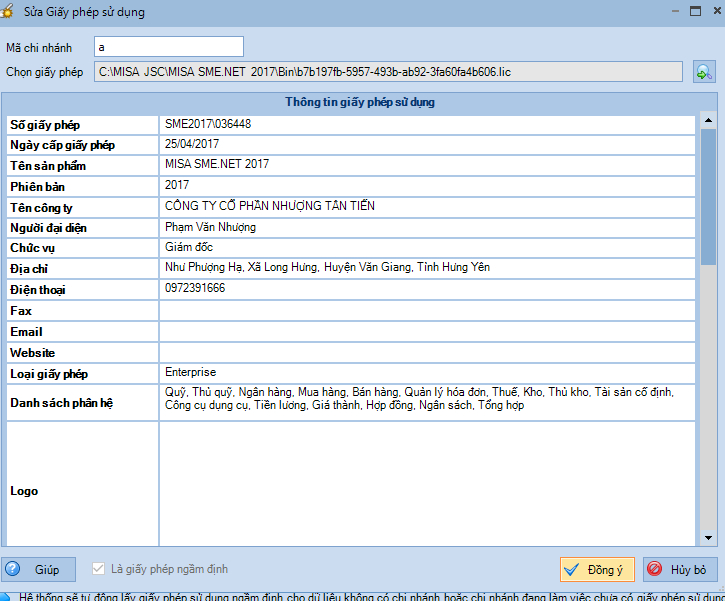The height and width of the screenshot is (601, 725).
Task: Maximize the license dialog window
Action: click(x=689, y=11)
